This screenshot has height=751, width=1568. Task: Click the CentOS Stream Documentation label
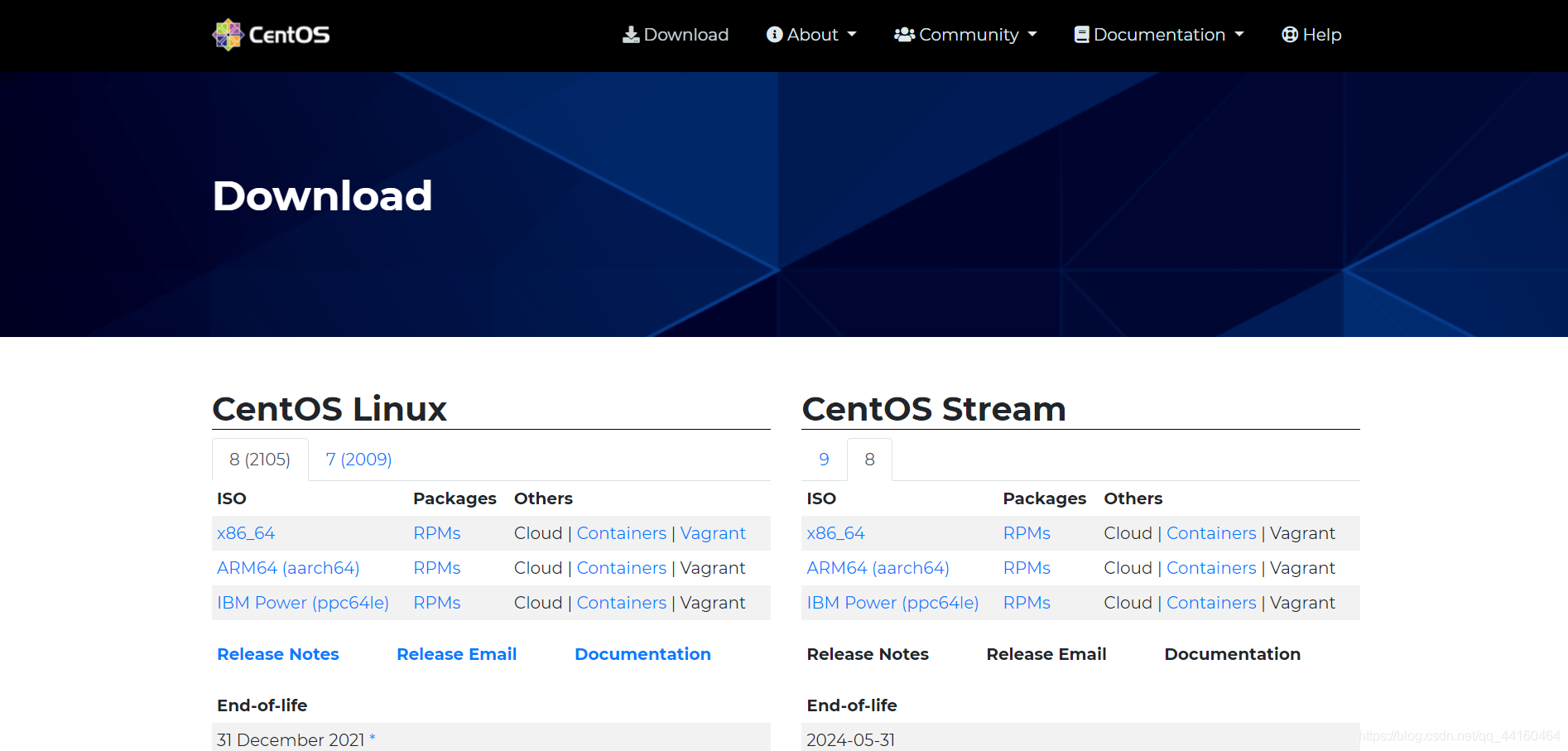tap(1232, 654)
